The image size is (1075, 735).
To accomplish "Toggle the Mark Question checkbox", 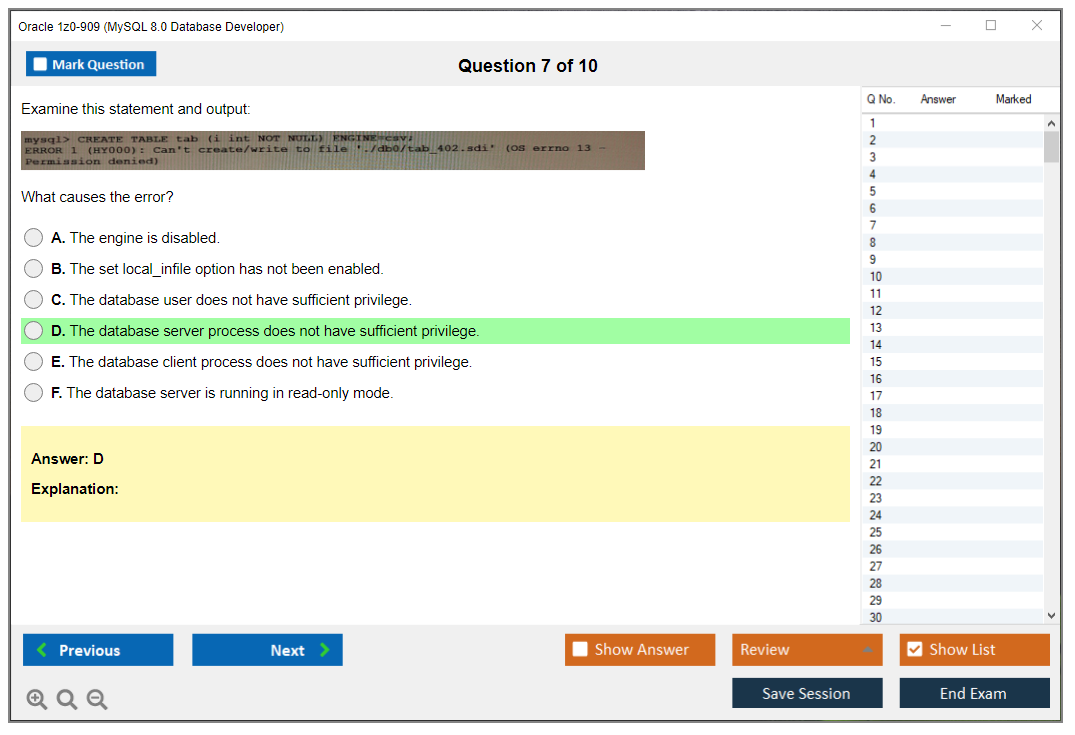I will 41,65.
